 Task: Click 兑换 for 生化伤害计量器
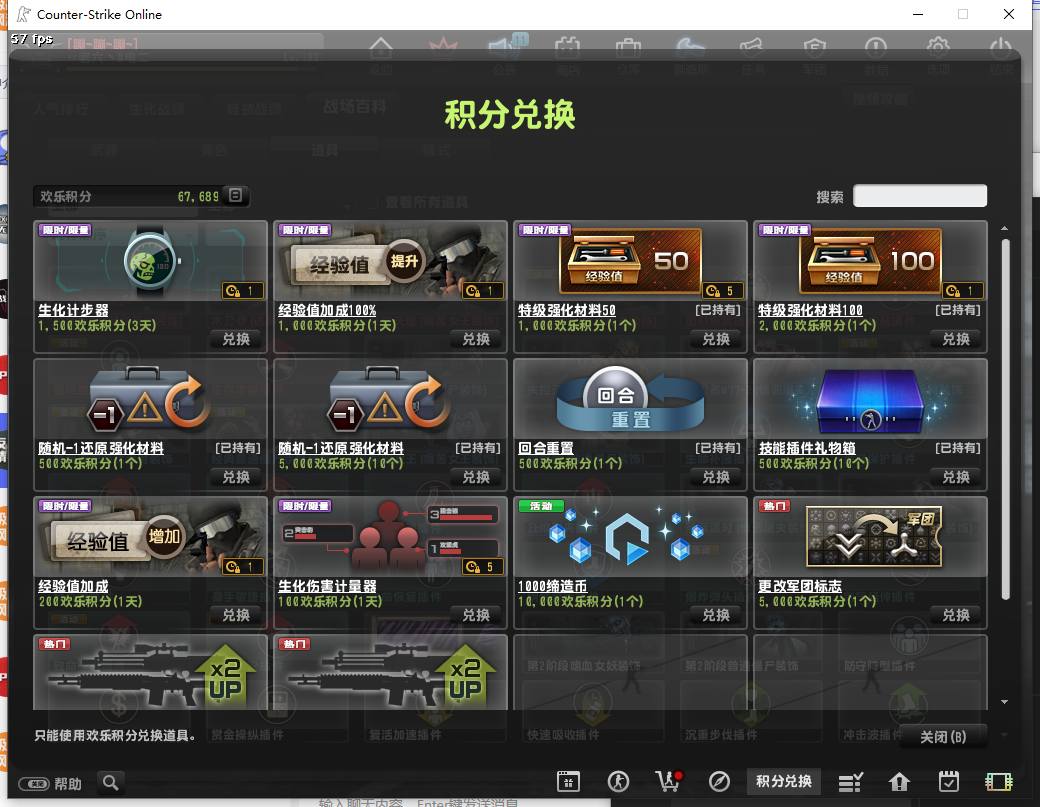coord(476,615)
